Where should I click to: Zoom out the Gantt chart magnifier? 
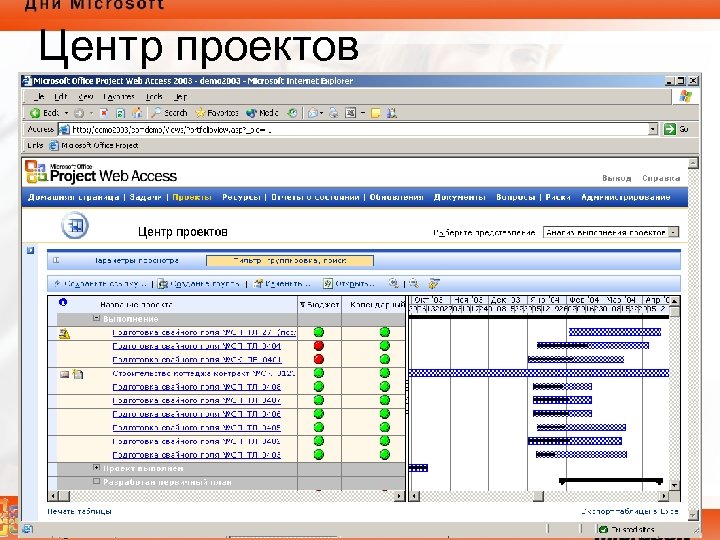tap(414, 283)
